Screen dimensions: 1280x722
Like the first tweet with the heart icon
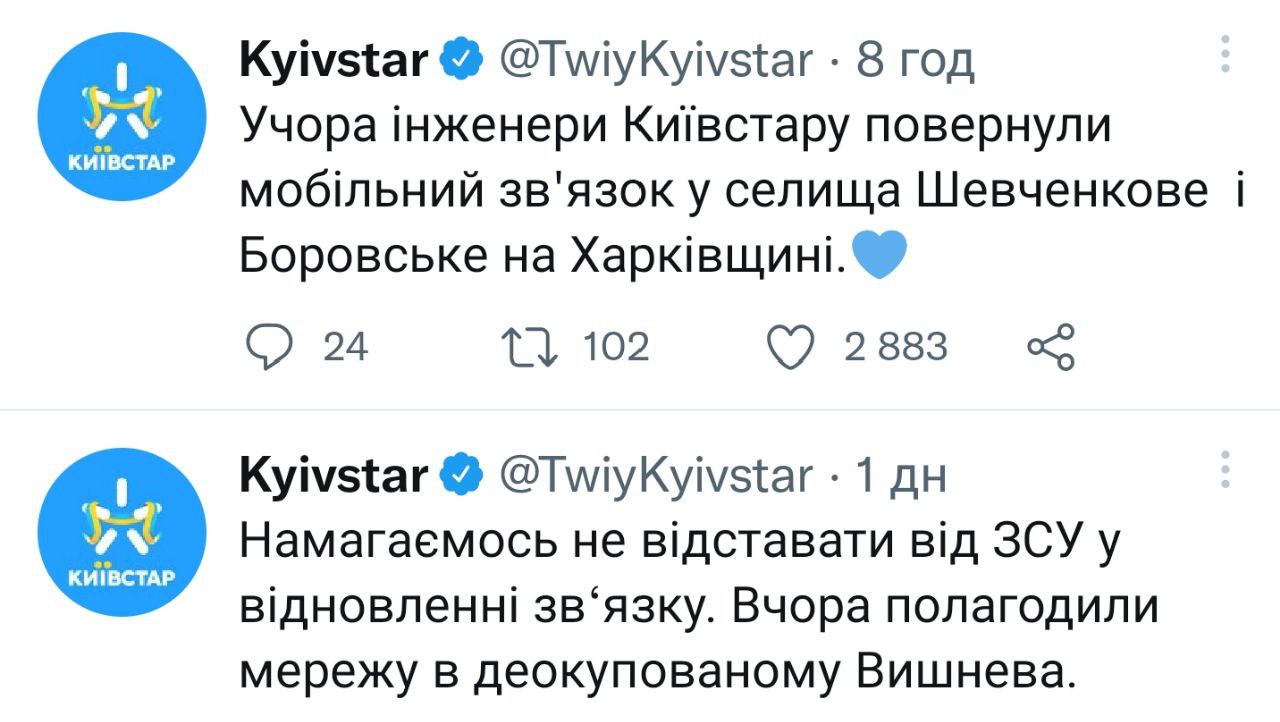pyautogui.click(x=790, y=346)
